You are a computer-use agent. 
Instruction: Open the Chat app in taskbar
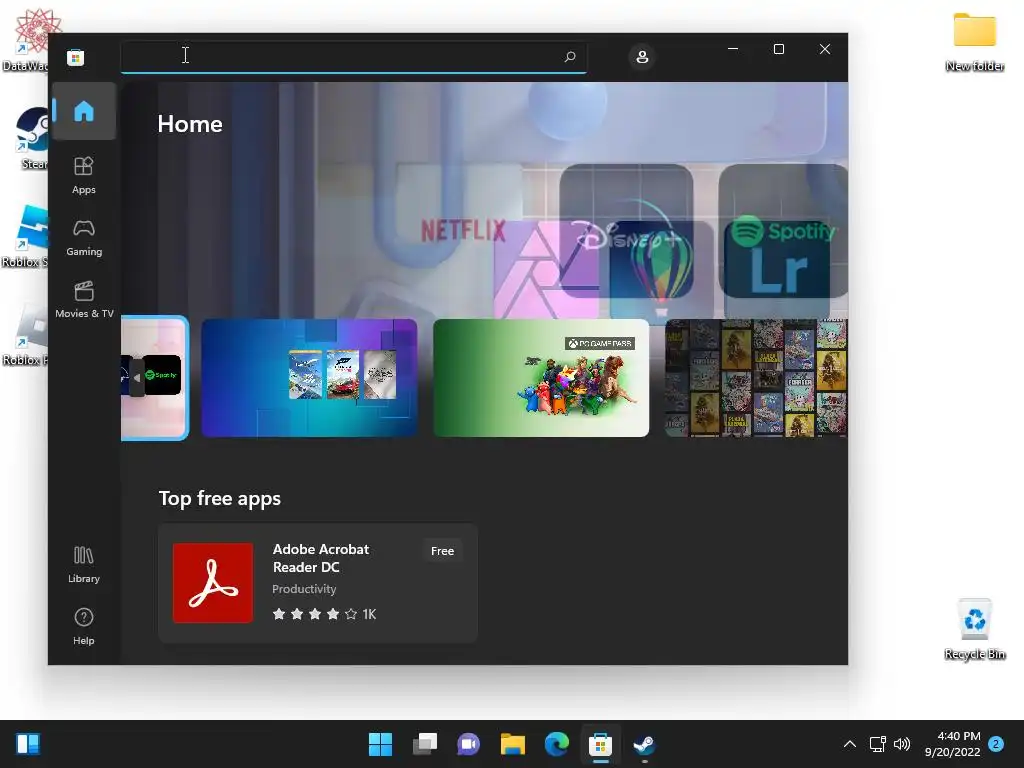tap(468, 744)
